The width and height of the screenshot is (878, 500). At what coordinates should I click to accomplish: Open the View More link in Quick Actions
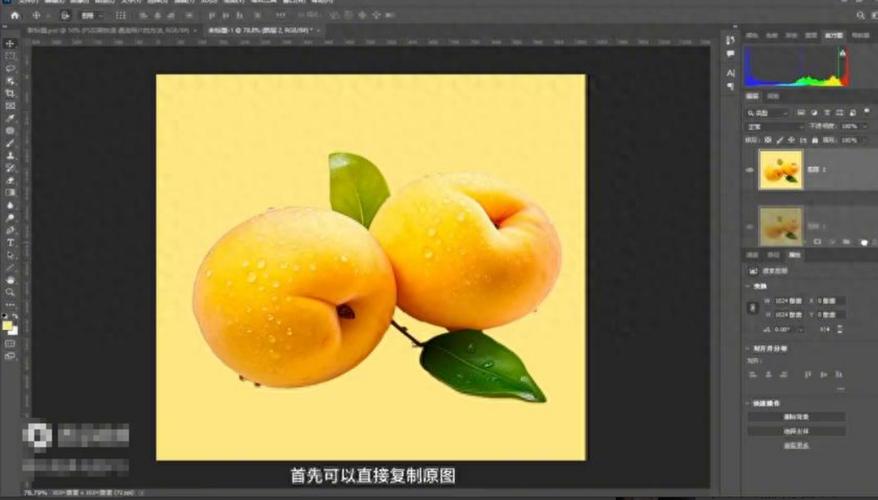[x=796, y=446]
